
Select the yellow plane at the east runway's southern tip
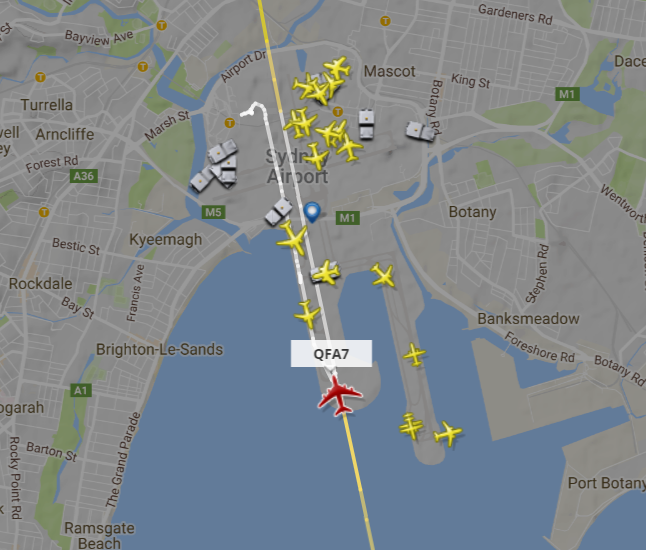click(x=448, y=433)
